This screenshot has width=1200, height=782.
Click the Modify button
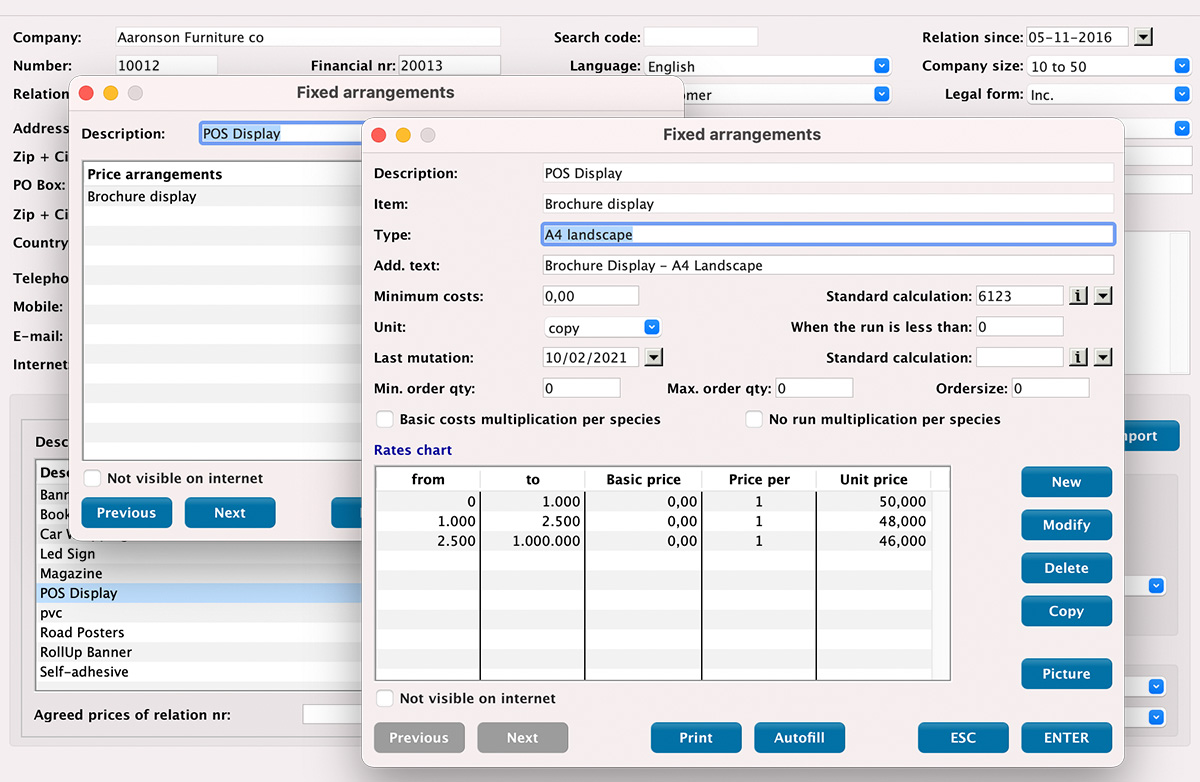point(1066,525)
